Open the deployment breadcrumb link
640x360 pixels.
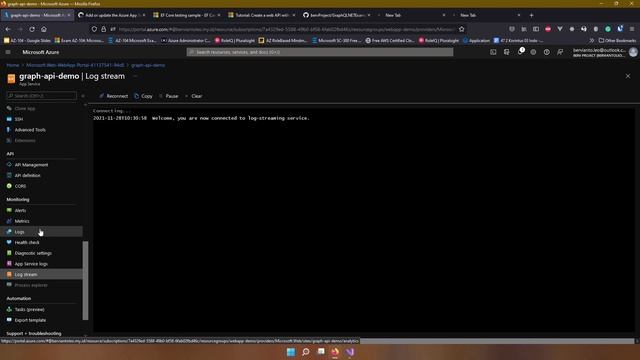coord(75,65)
